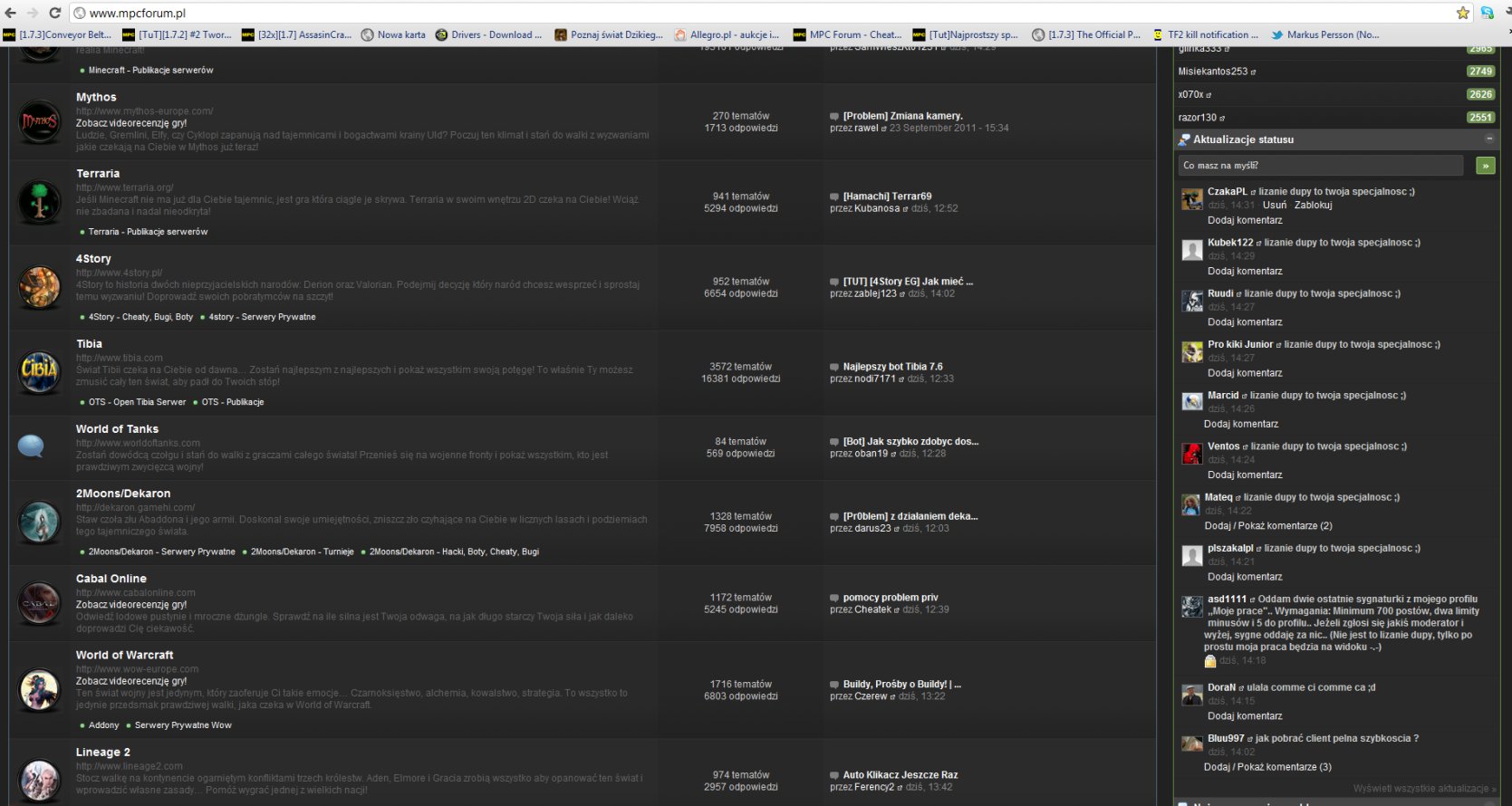The image size is (1512, 806).
Task: Open the Tibia forum title link
Action: pos(89,343)
